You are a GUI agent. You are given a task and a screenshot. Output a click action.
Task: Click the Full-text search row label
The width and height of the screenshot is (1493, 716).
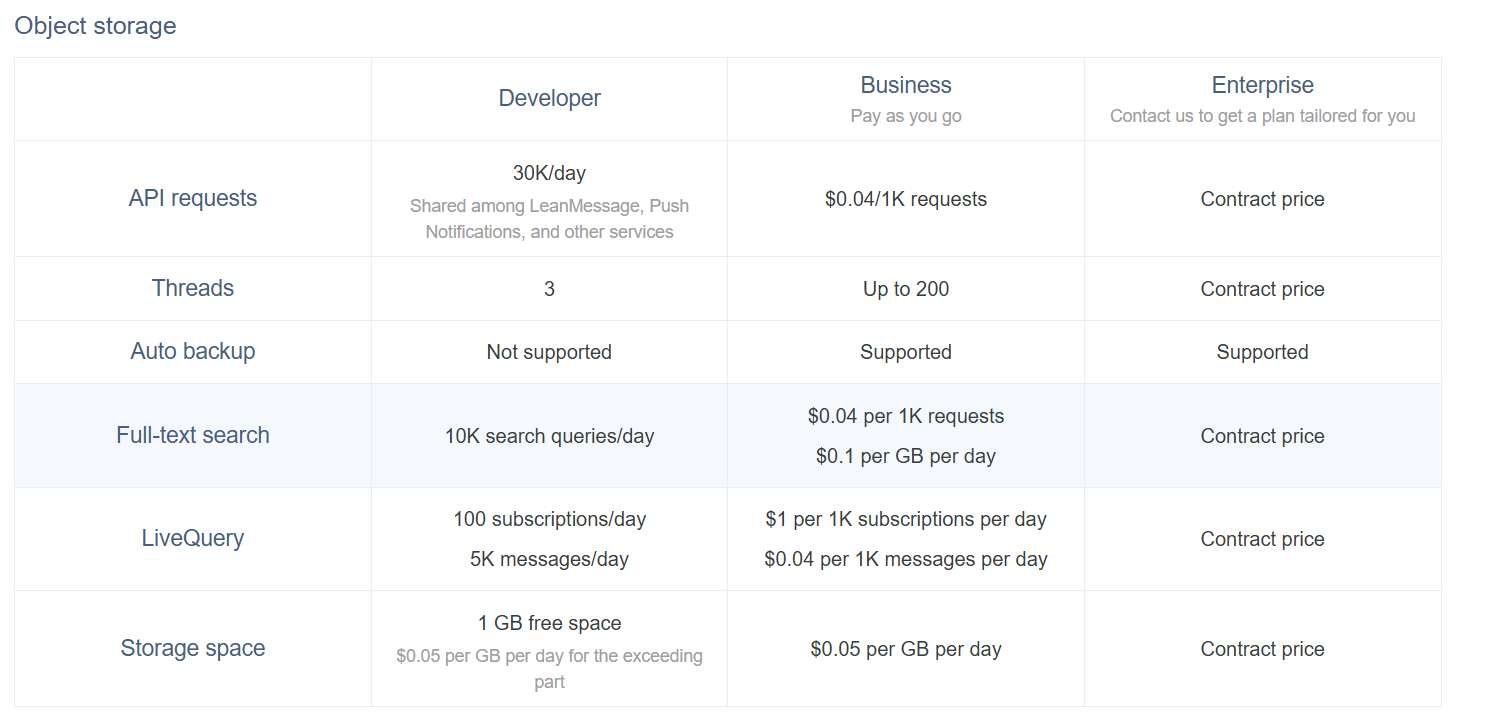coord(193,435)
